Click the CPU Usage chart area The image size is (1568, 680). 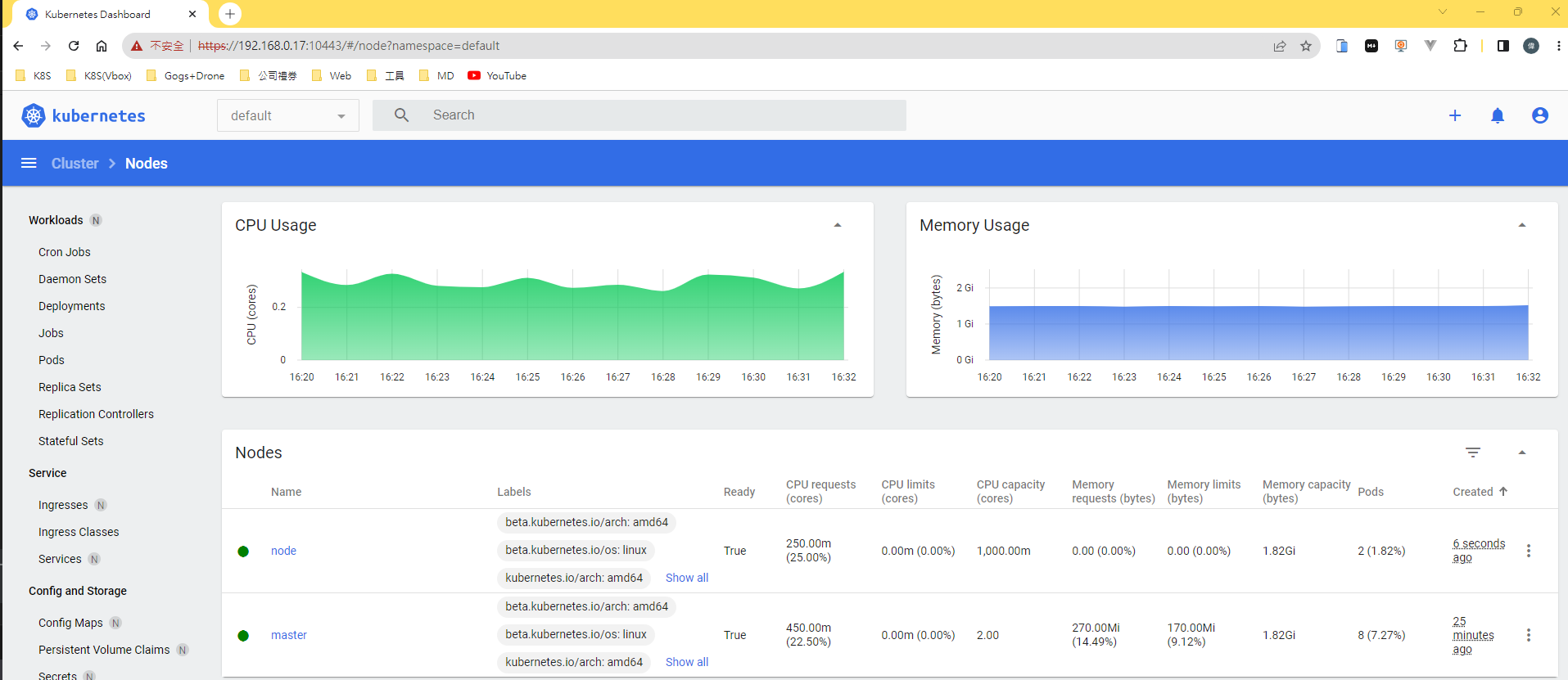tap(572, 317)
